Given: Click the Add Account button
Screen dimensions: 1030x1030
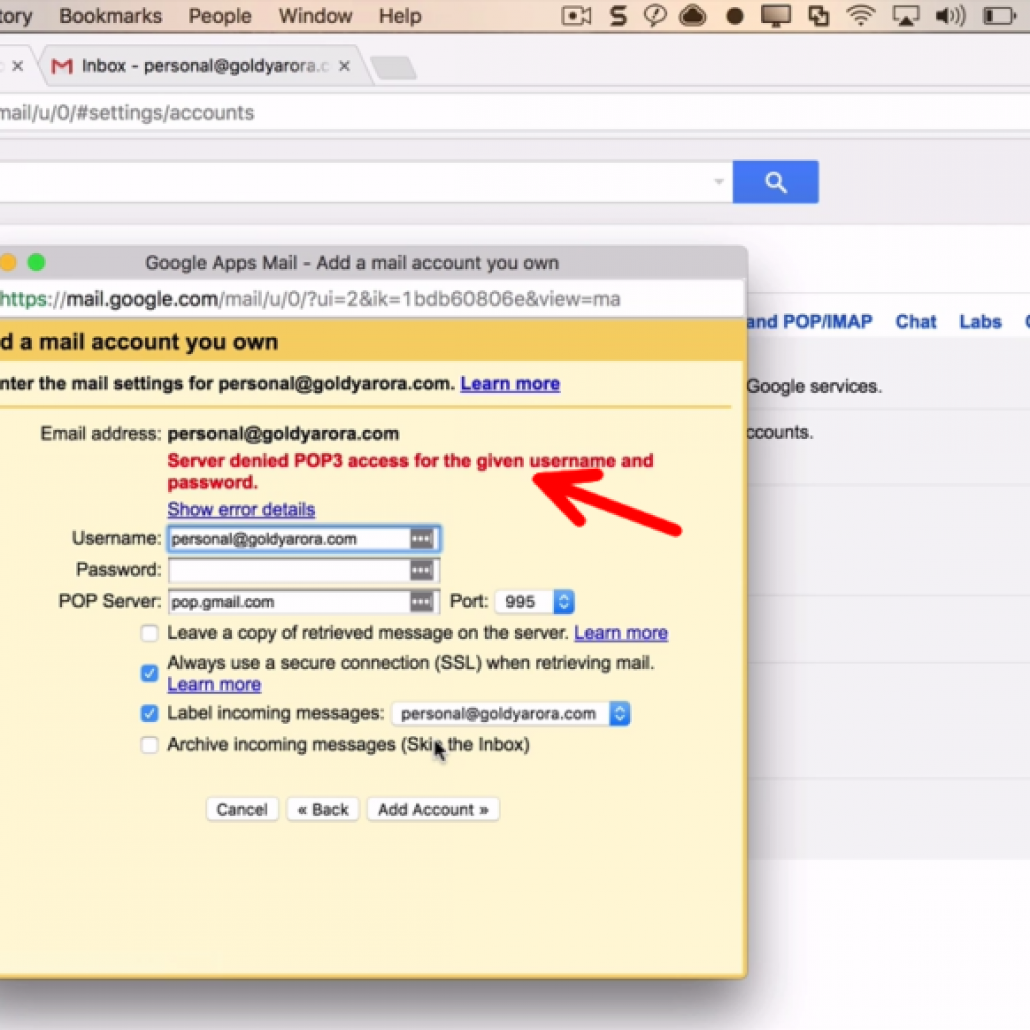Looking at the screenshot, I should [433, 809].
